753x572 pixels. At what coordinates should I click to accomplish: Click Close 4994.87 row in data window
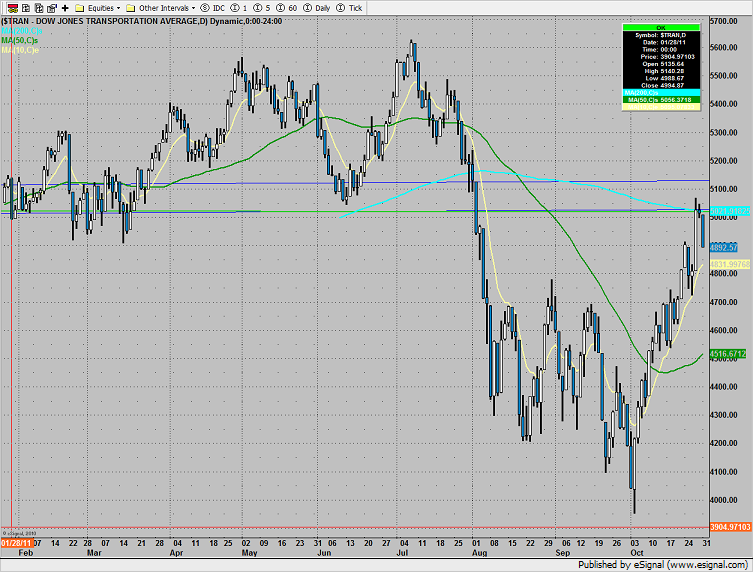coord(663,85)
